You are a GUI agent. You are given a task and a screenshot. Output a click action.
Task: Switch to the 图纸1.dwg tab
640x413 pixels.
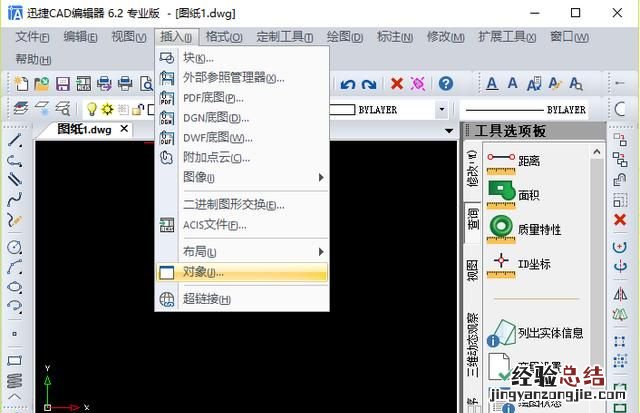tap(84, 130)
